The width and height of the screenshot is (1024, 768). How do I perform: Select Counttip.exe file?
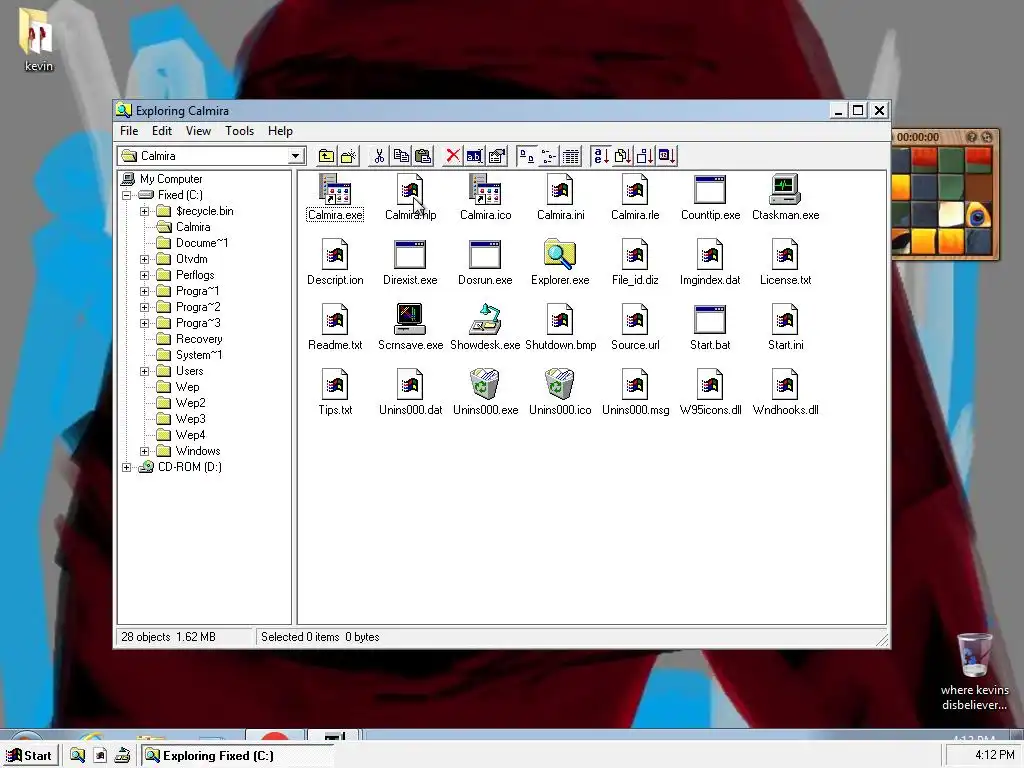coord(710,197)
